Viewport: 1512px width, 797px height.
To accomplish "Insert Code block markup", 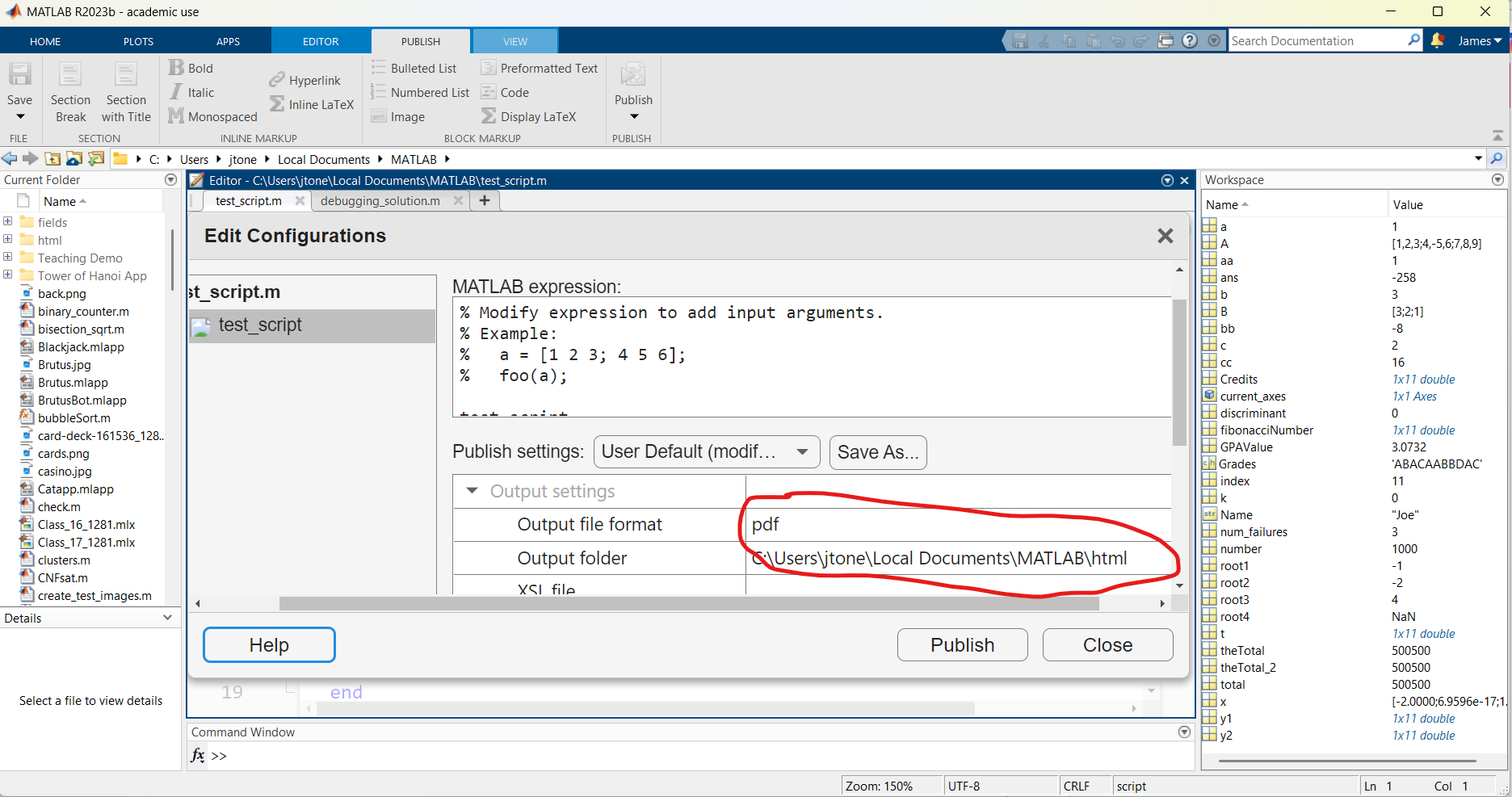I will (506, 92).
